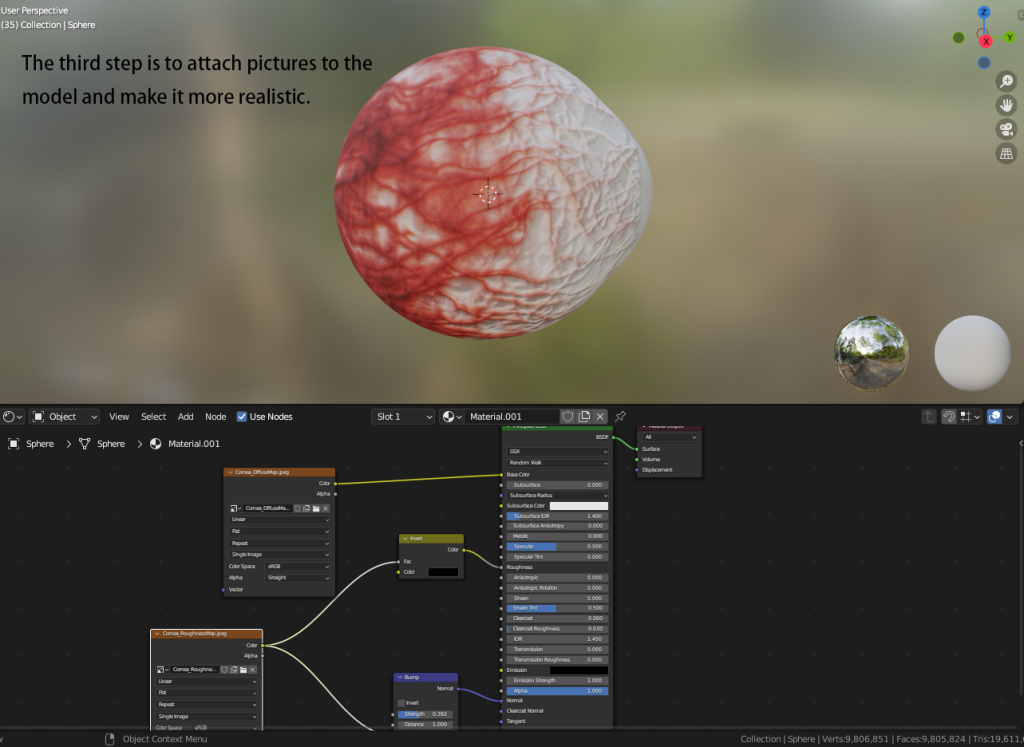Adjust the Alpha slider on Principled BSDF
The width and height of the screenshot is (1024, 747).
pos(558,690)
